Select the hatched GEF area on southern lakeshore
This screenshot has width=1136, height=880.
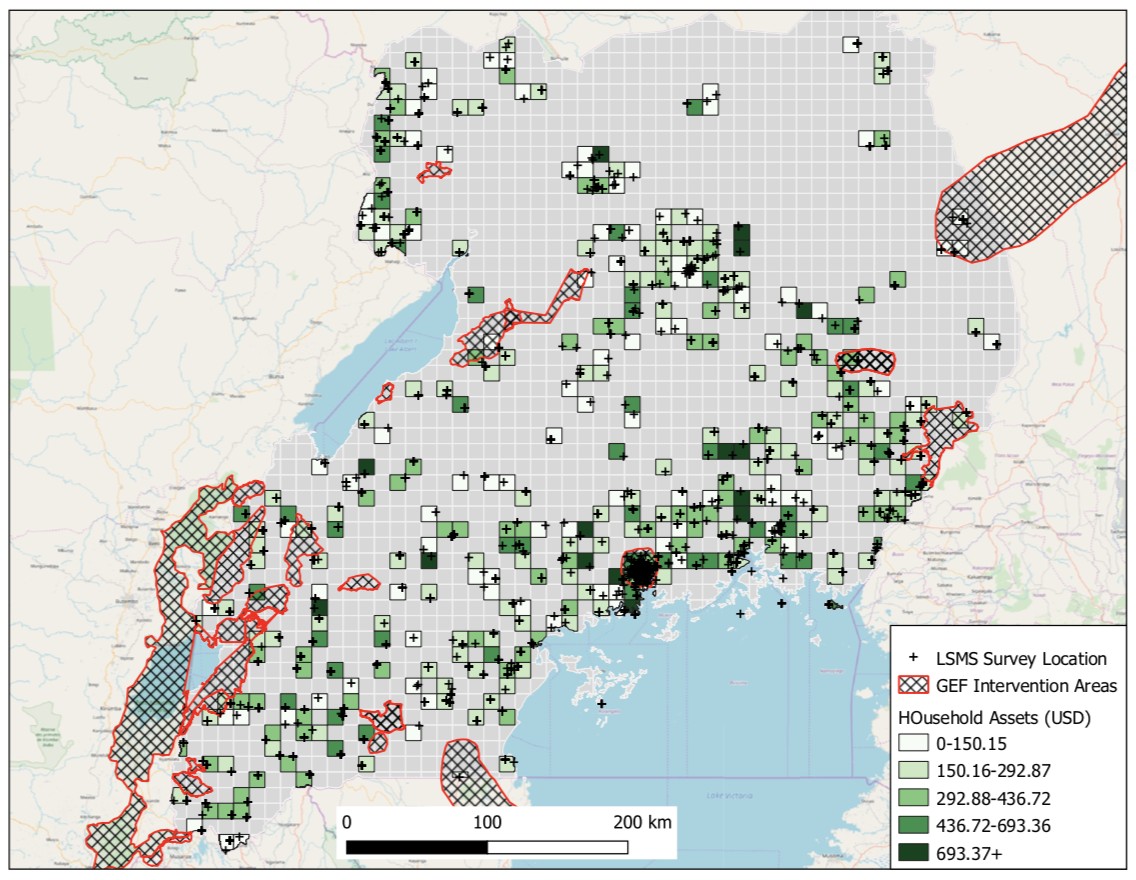[468, 771]
